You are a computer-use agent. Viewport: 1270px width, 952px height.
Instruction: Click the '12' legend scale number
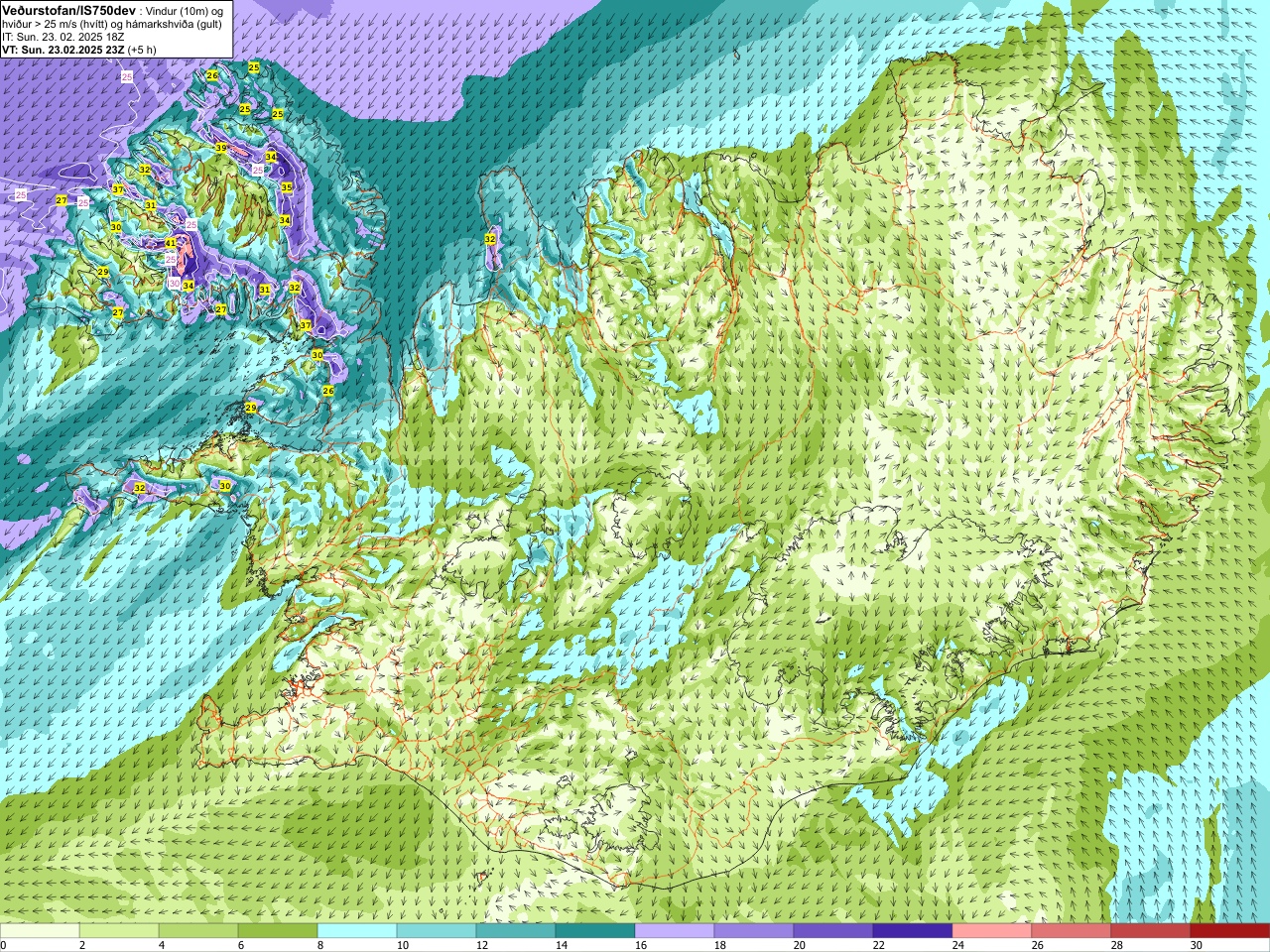[482, 945]
